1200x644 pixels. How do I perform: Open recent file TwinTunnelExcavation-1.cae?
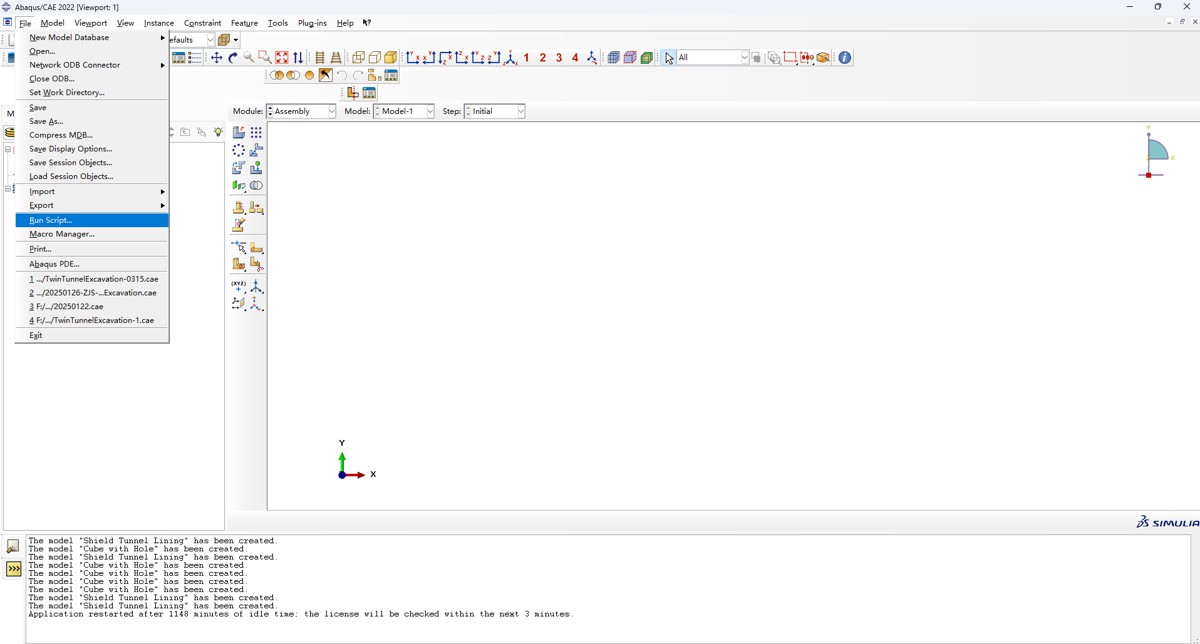tap(92, 321)
